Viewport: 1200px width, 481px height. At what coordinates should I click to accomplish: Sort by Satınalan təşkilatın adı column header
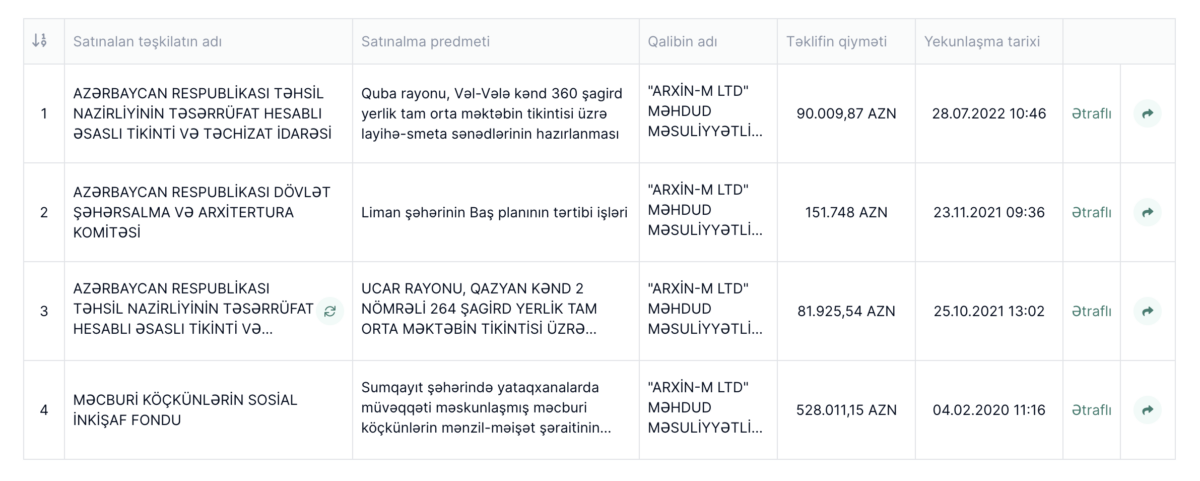[145, 42]
